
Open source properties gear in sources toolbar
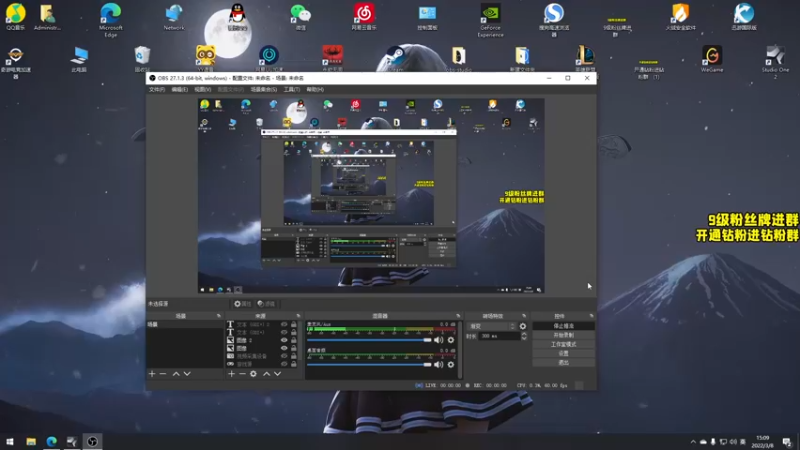pos(254,374)
